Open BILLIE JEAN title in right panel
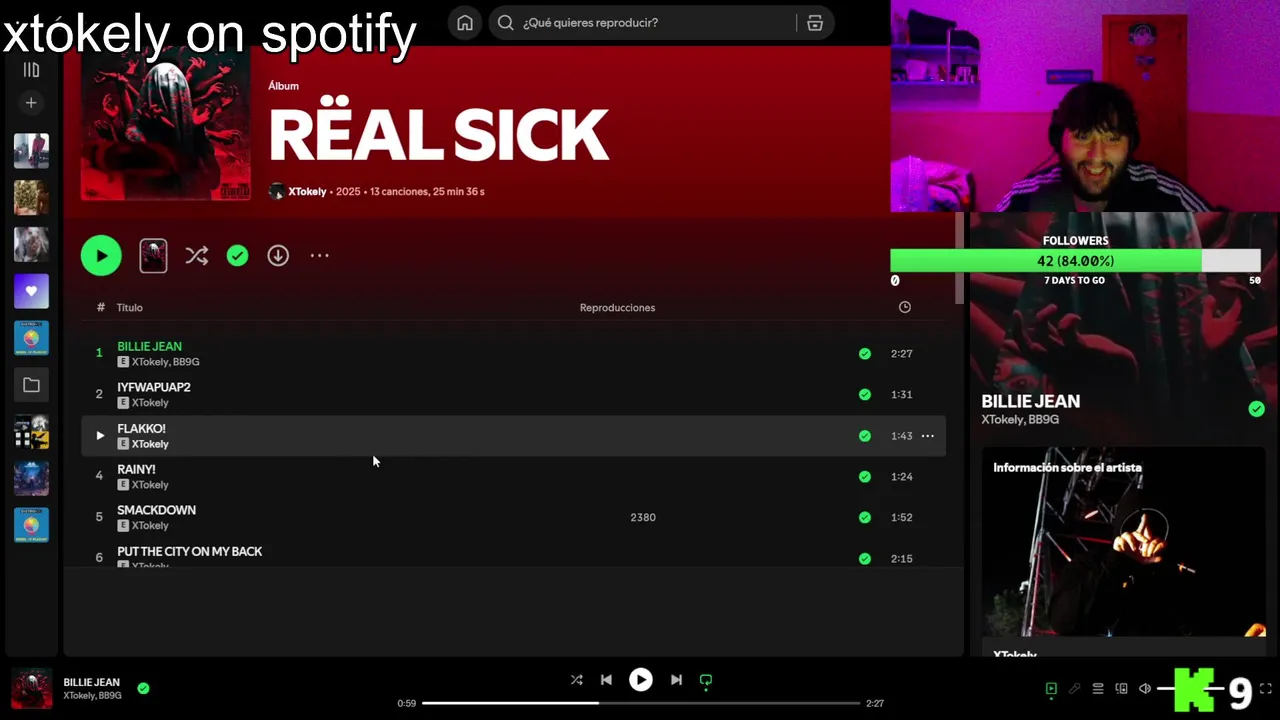This screenshot has width=1280, height=720. pos(1030,401)
